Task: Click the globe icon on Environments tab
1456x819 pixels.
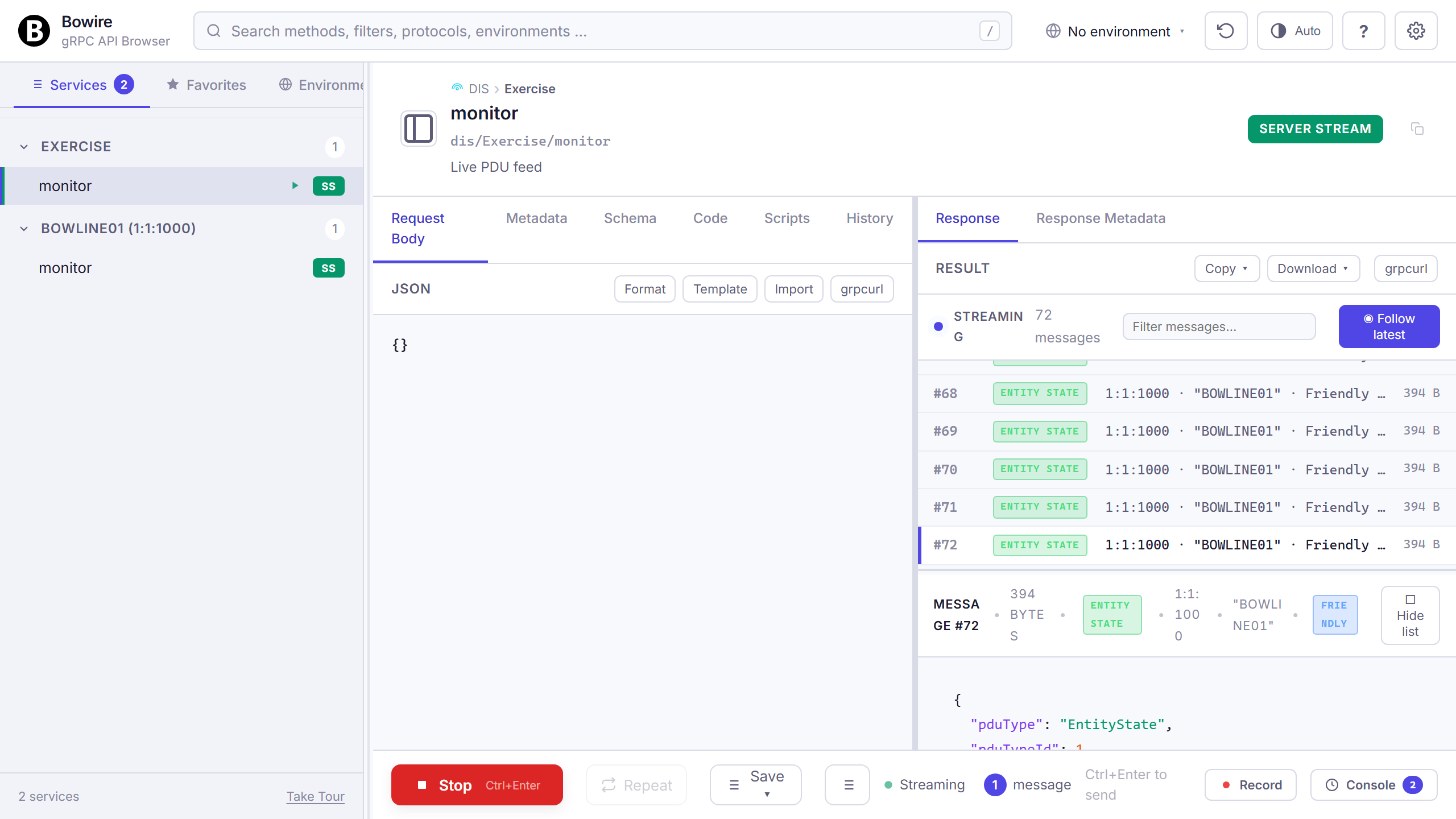Action: 286,85
